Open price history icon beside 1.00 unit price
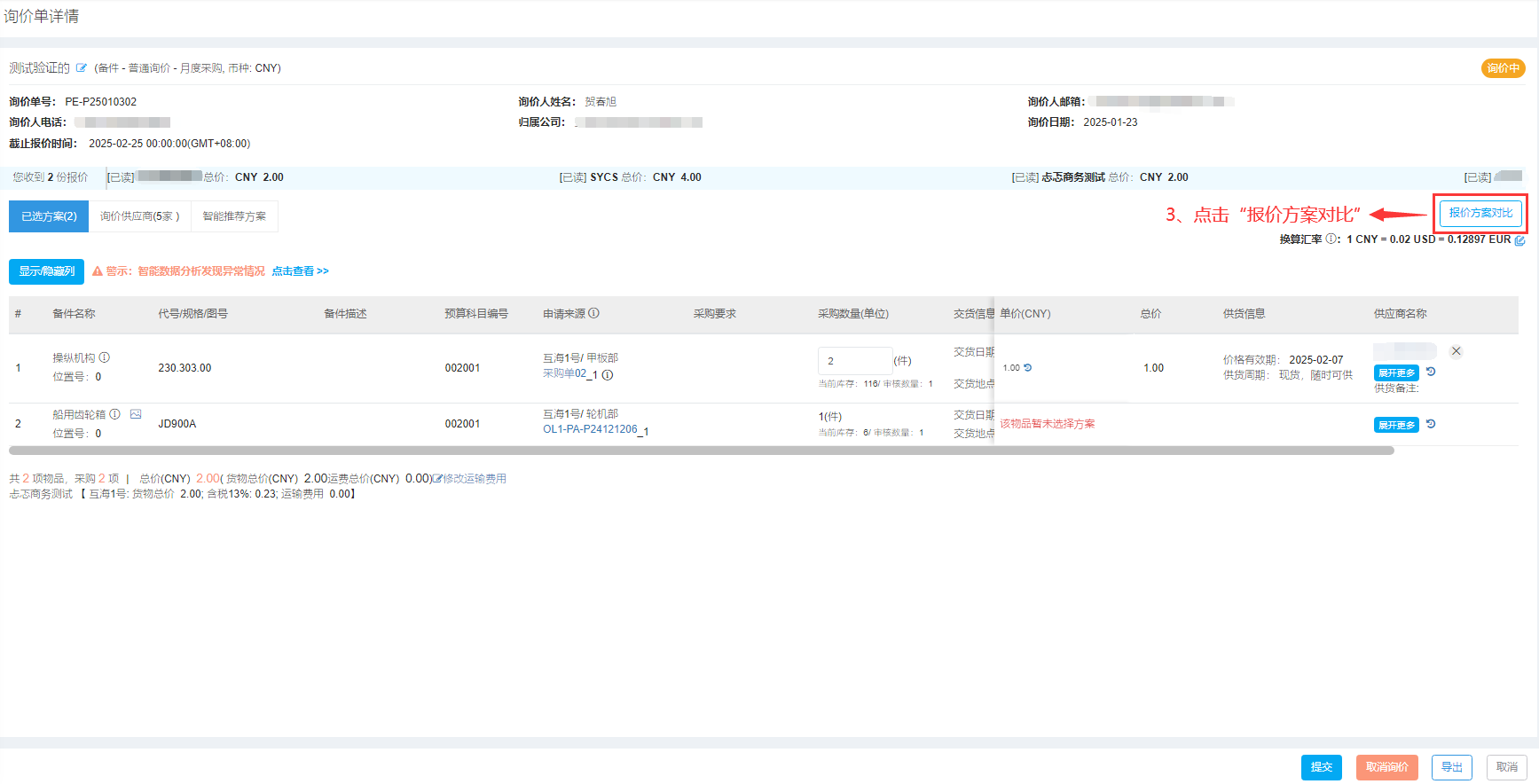The width and height of the screenshot is (1539, 784). [x=1028, y=367]
